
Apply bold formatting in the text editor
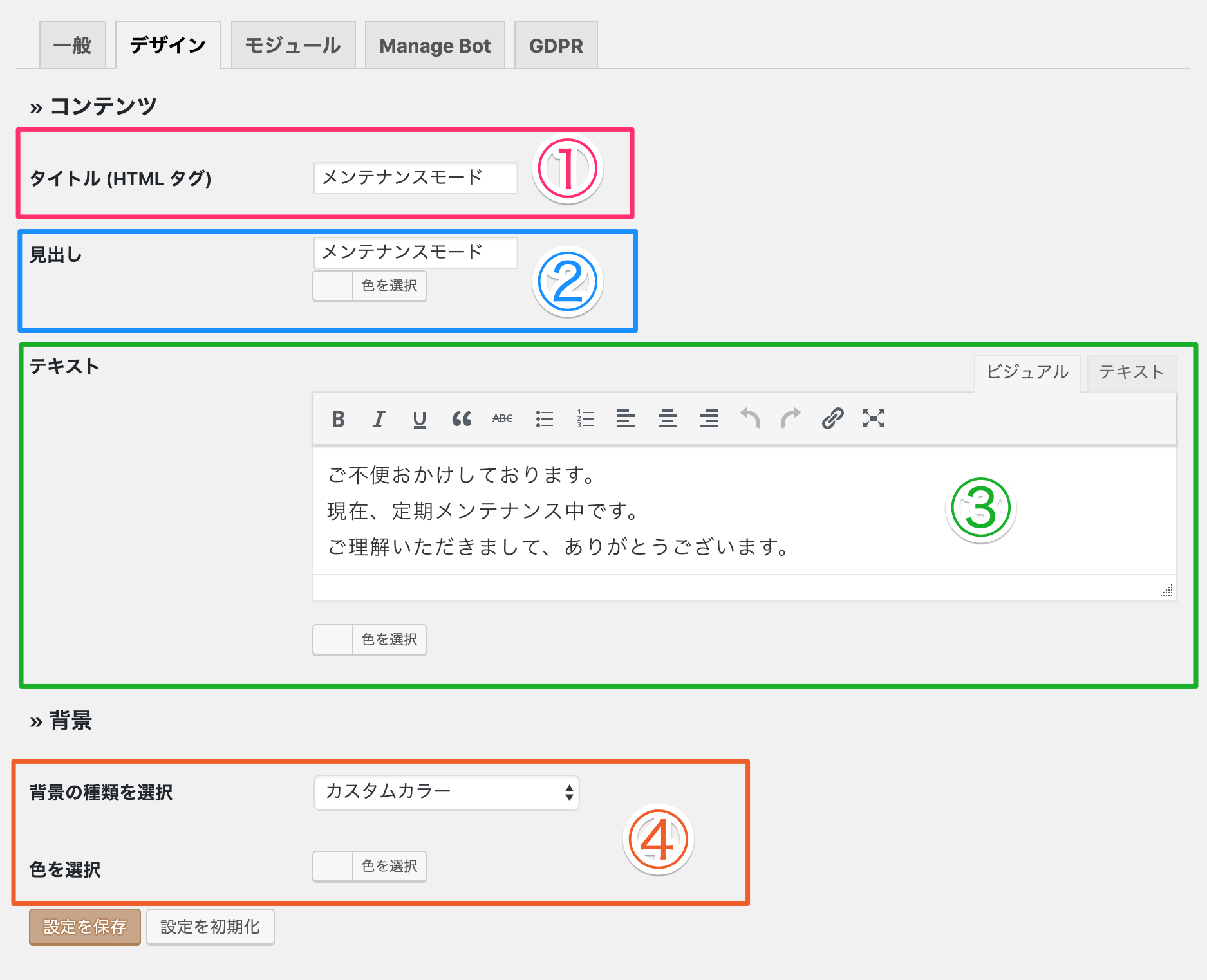338,419
